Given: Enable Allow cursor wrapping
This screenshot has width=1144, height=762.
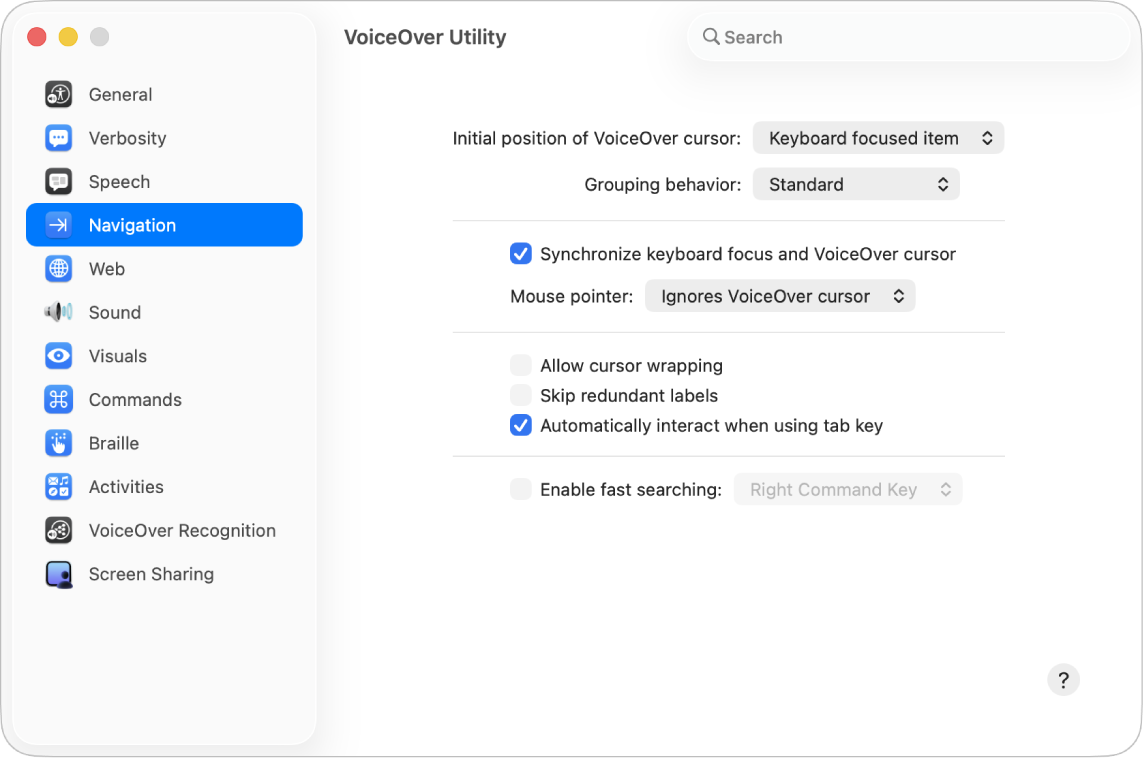Looking at the screenshot, I should (520, 365).
